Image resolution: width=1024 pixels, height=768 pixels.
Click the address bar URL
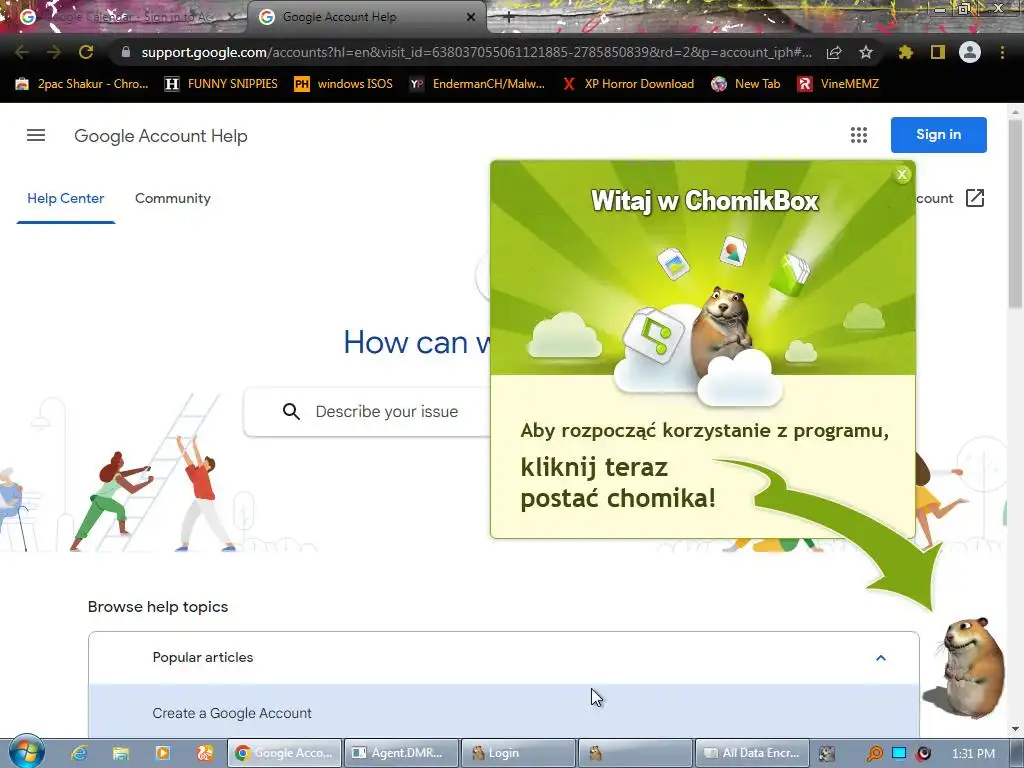(x=476, y=52)
